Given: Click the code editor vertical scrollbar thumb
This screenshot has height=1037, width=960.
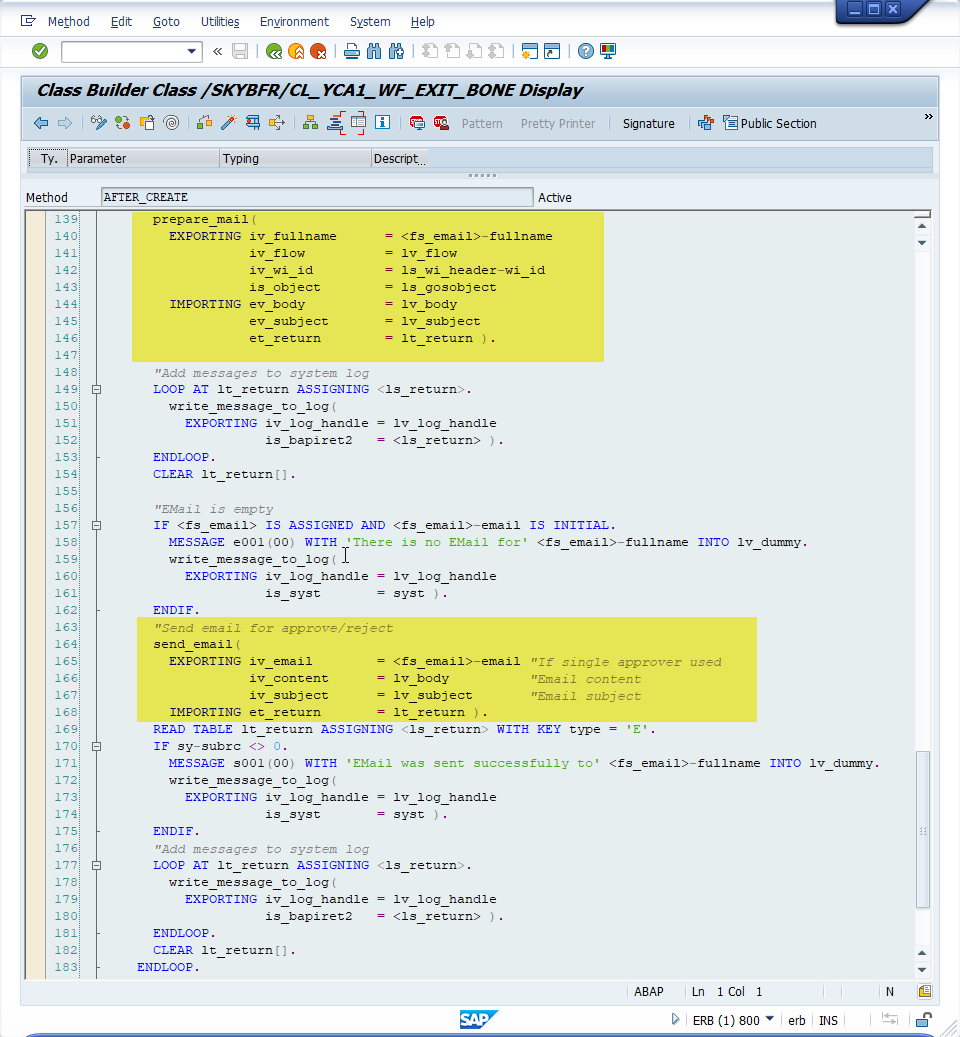Looking at the screenshot, I should (922, 829).
